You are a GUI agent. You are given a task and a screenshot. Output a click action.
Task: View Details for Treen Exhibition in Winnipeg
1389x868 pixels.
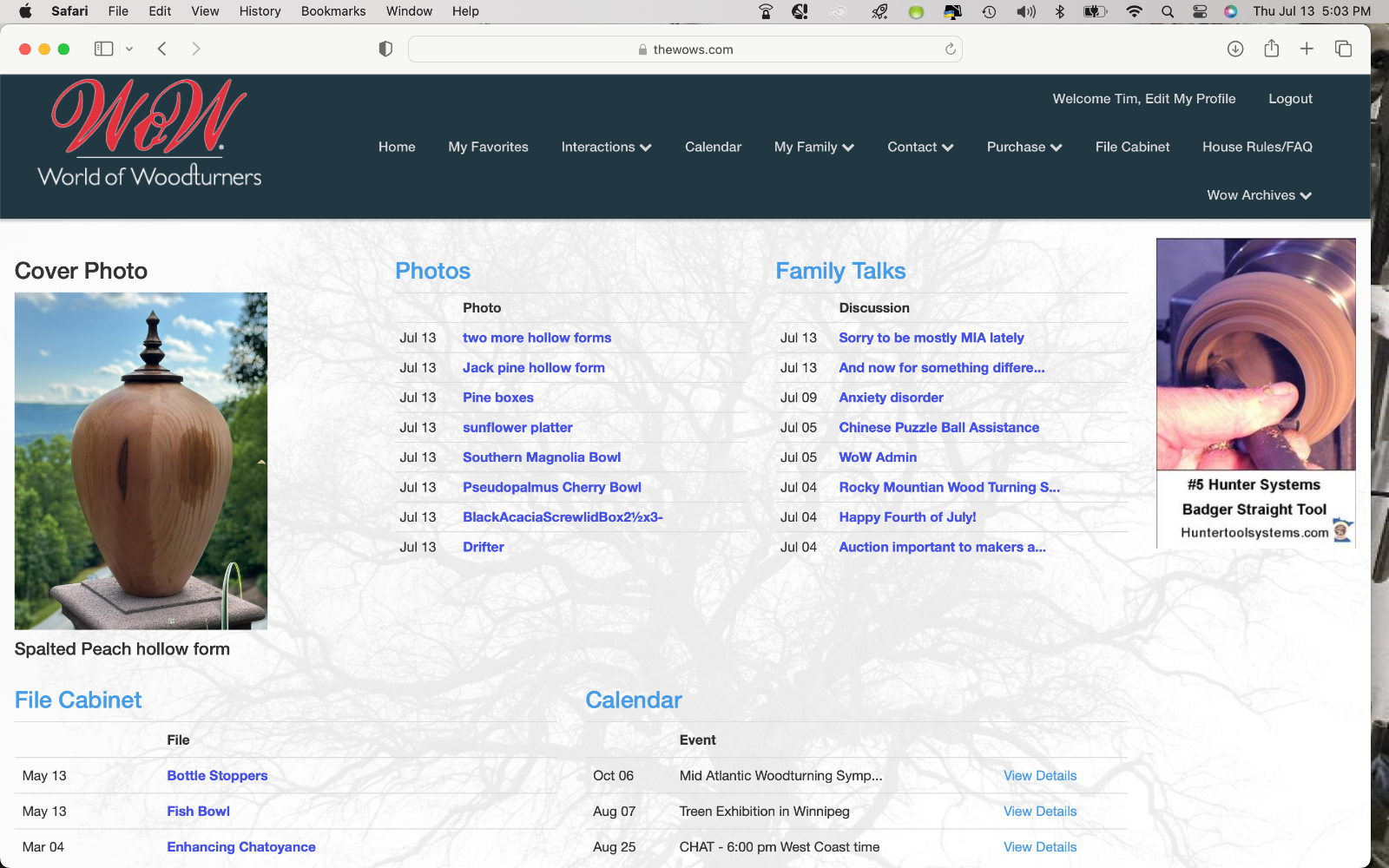click(1039, 812)
